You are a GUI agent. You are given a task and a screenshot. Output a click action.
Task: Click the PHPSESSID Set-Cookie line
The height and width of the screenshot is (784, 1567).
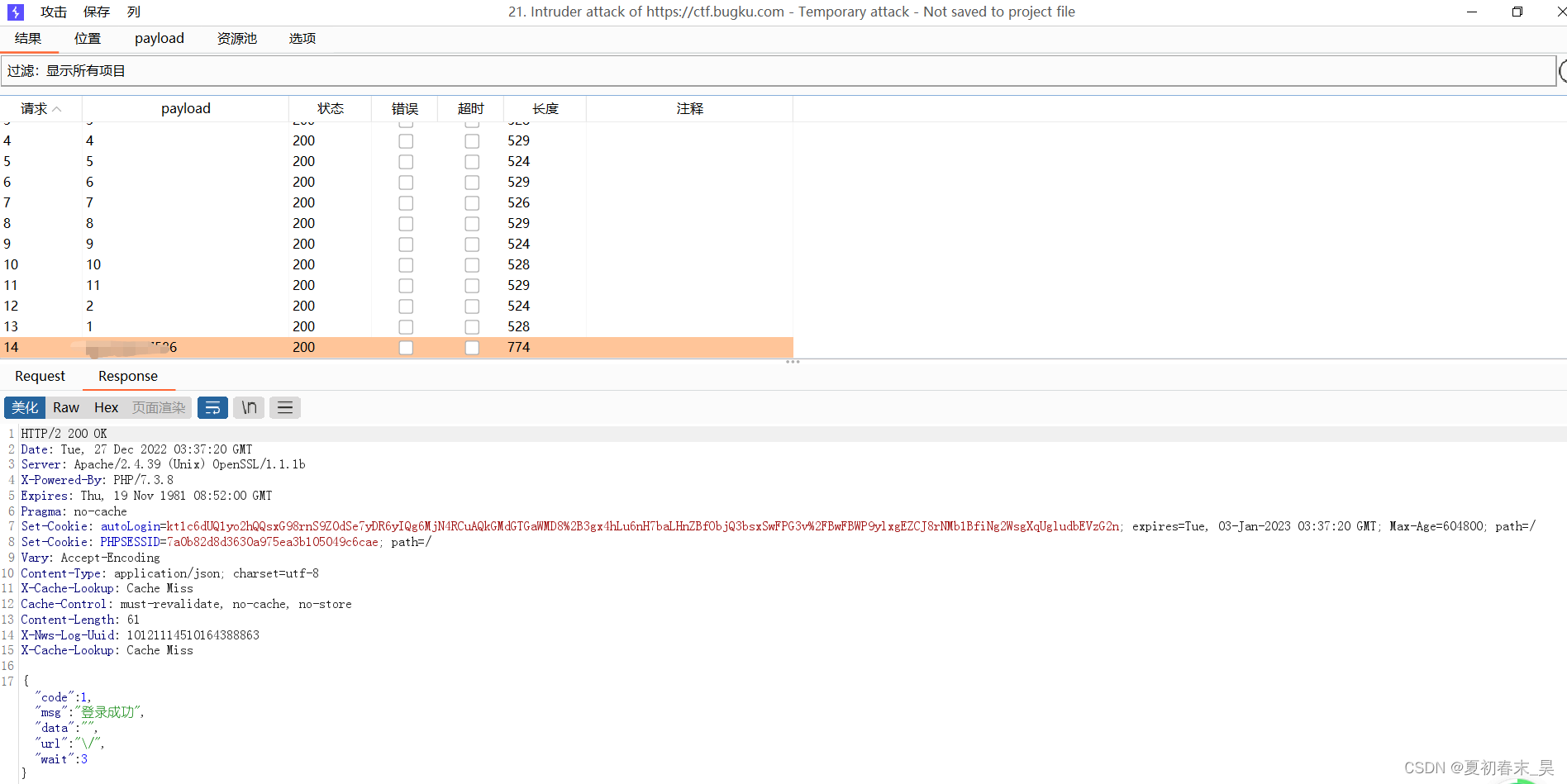tap(226, 542)
